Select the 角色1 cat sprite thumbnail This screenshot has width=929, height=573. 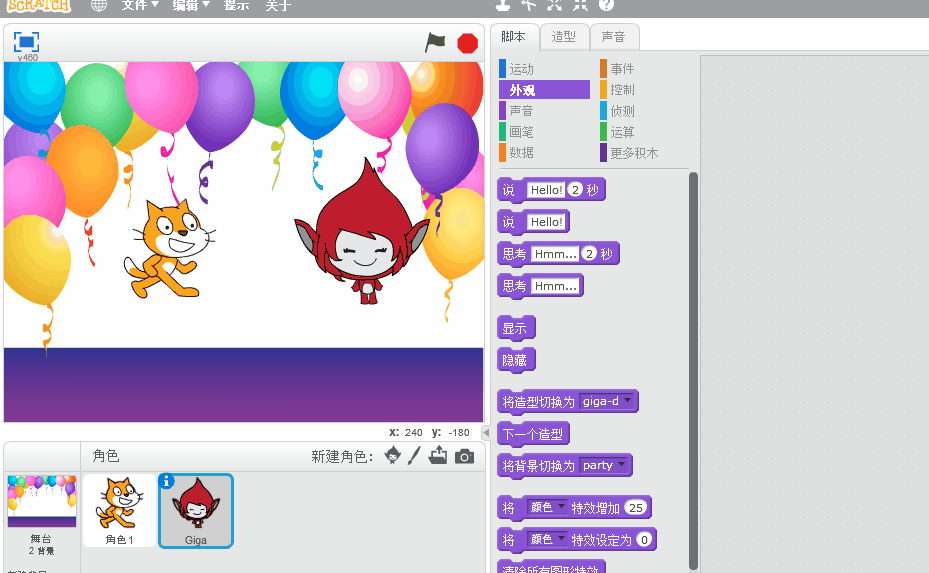[x=120, y=510]
